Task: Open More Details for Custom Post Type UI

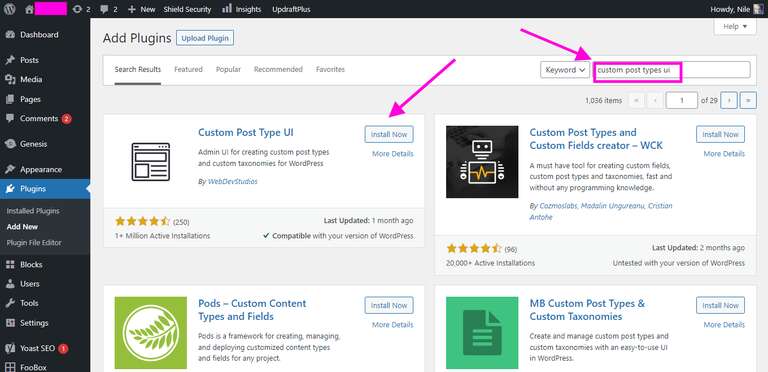Action: click(392, 154)
